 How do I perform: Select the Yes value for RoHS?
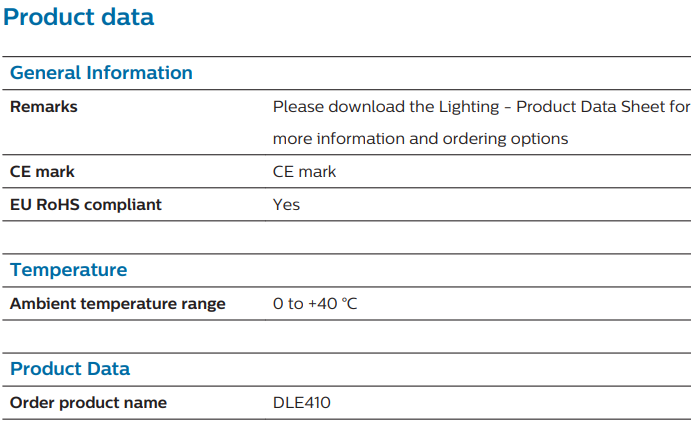coord(286,205)
